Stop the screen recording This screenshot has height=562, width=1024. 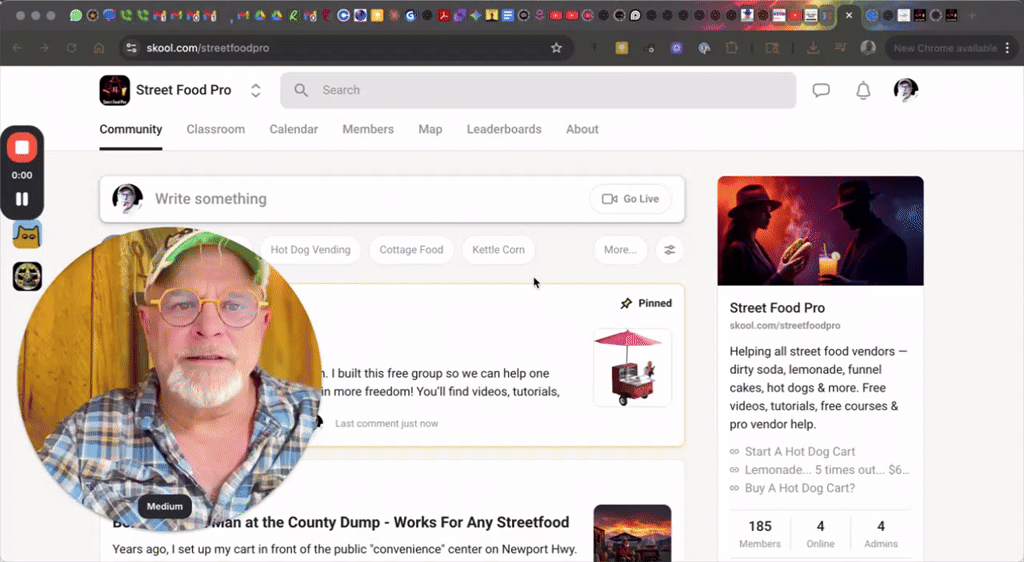point(22,148)
